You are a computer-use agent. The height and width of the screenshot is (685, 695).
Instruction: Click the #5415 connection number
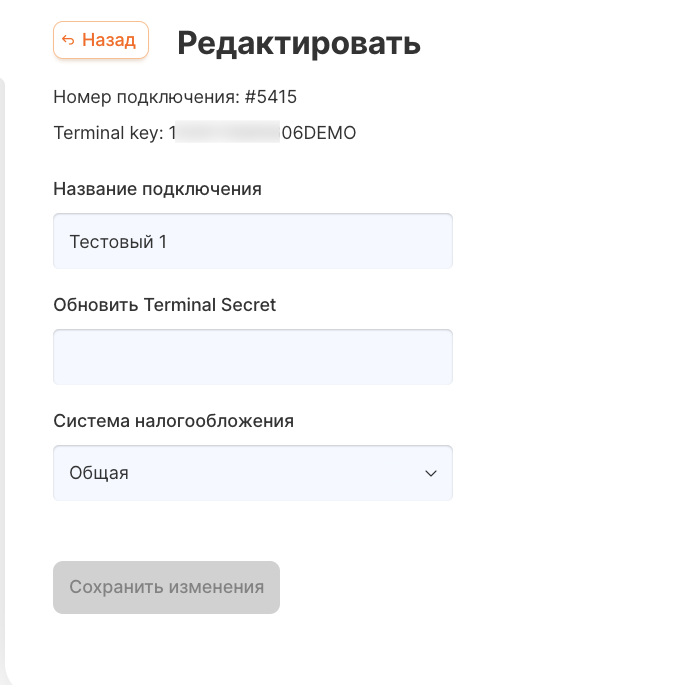tap(271, 97)
